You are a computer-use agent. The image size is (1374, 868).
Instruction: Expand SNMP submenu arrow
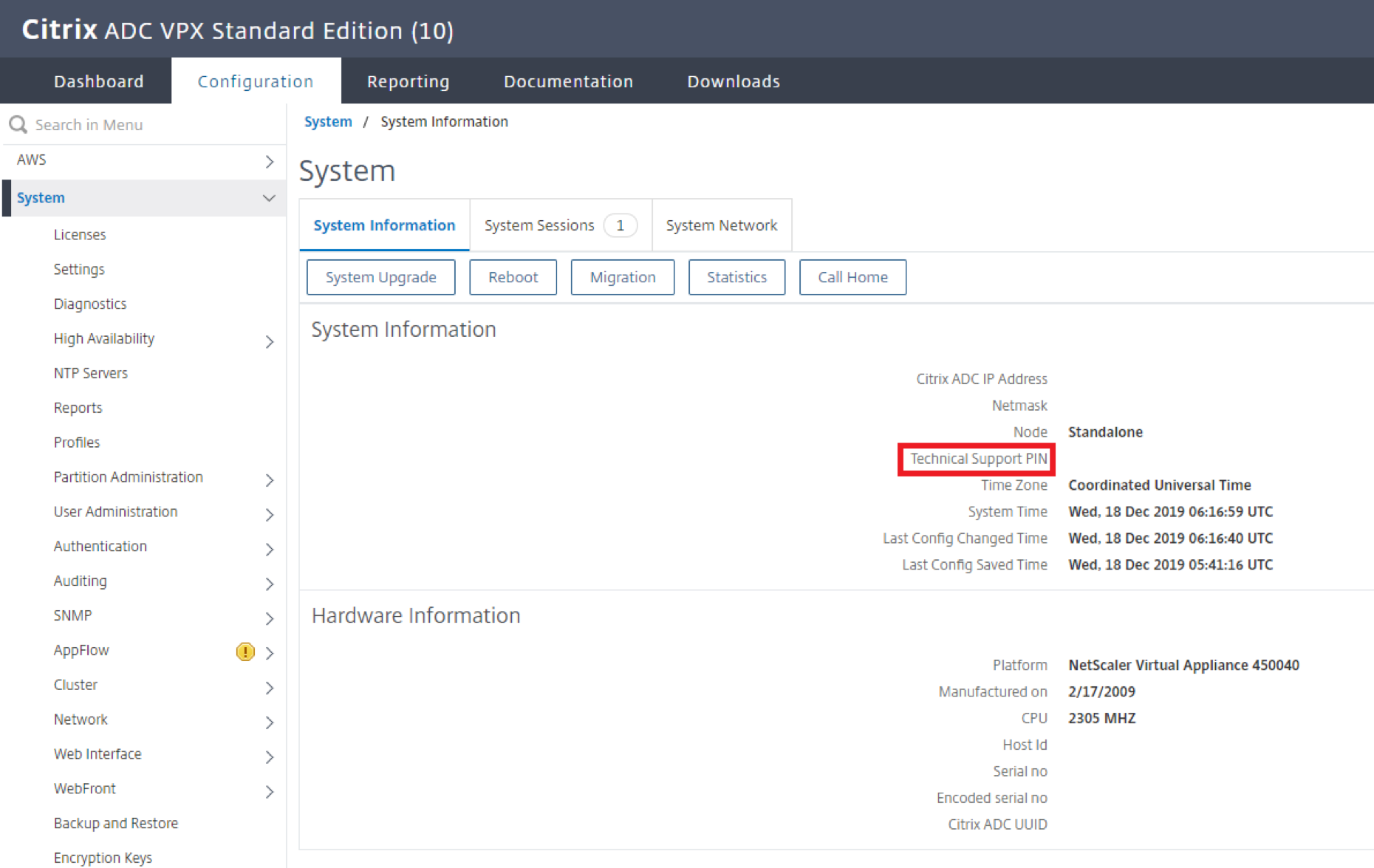270,618
